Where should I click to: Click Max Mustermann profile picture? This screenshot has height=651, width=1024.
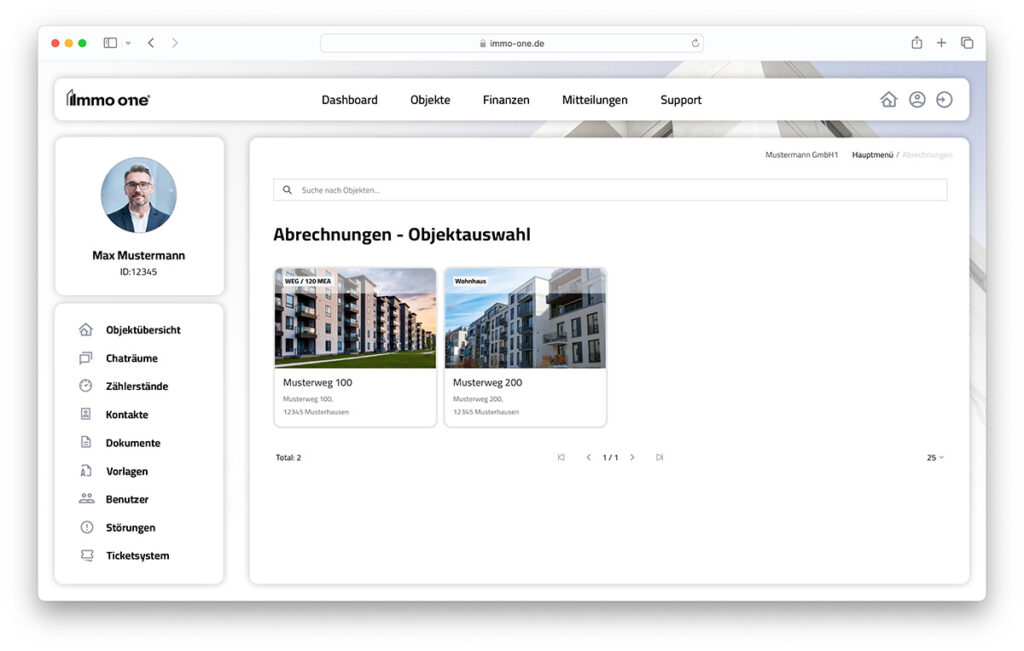coord(138,195)
